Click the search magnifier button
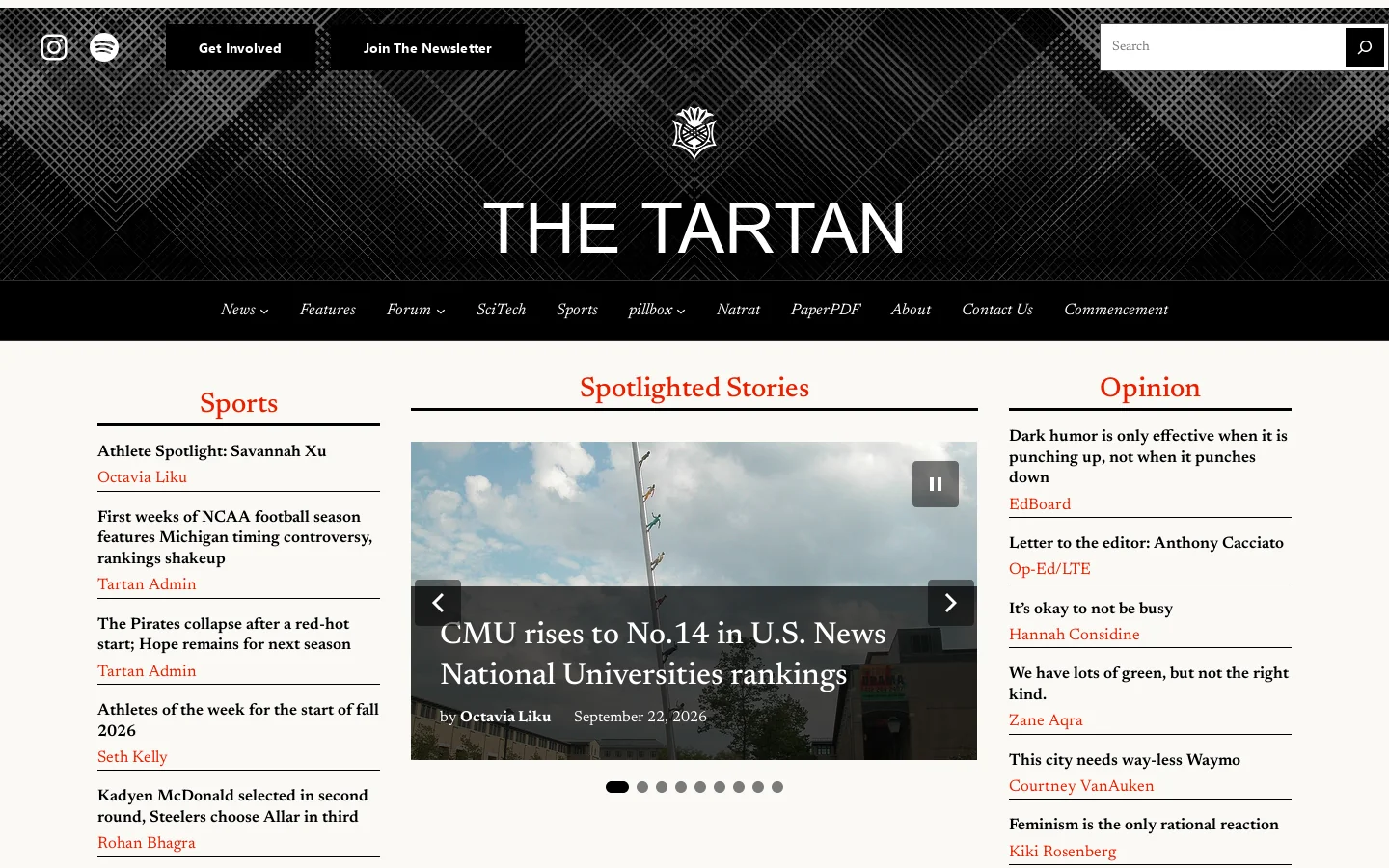 [x=1364, y=47]
